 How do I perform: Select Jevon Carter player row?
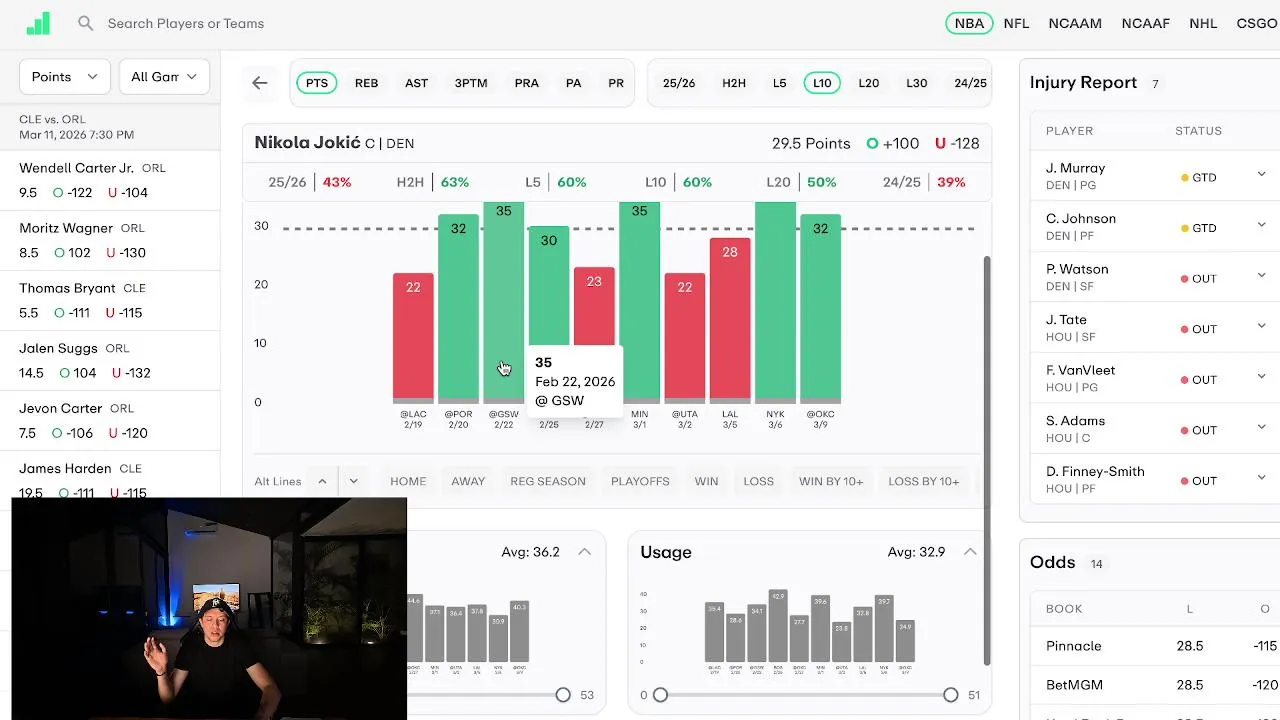tap(110, 420)
